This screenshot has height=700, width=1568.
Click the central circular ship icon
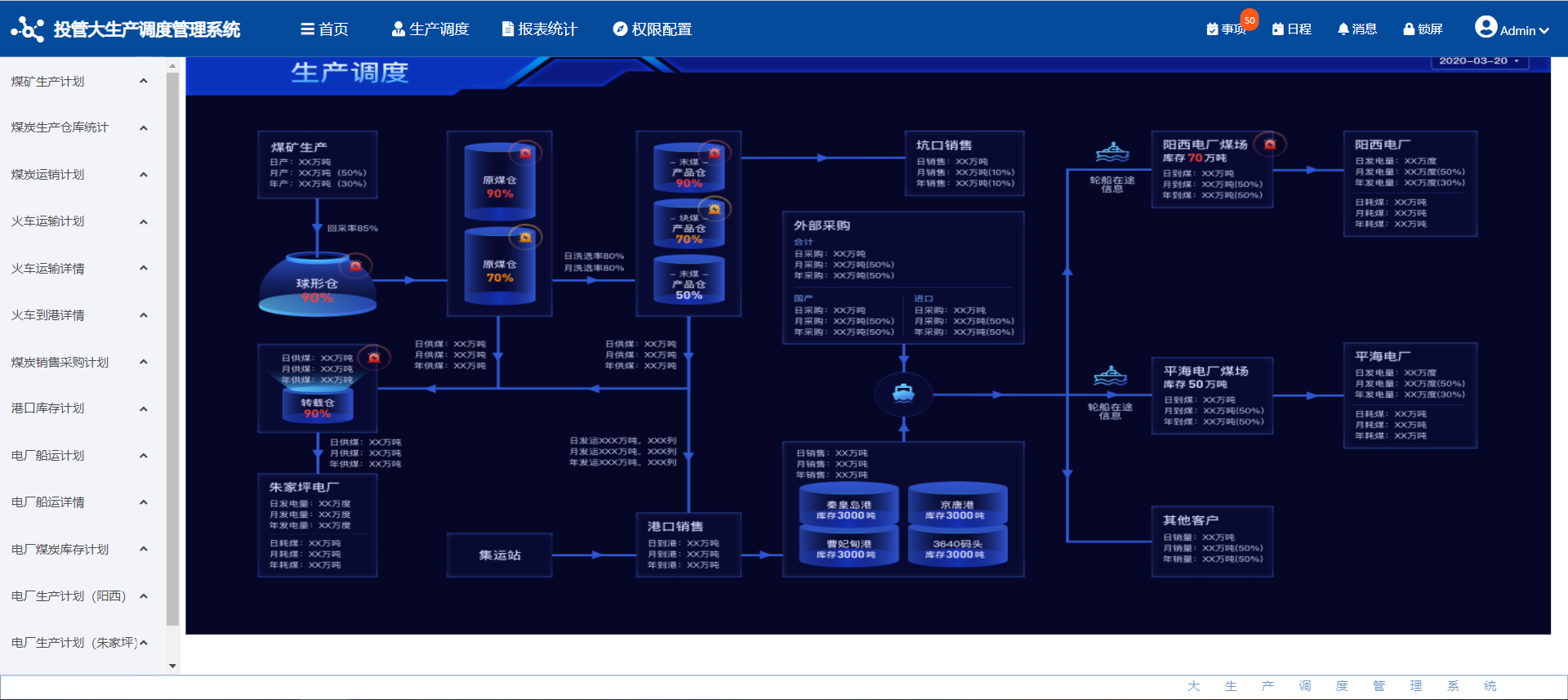point(903,394)
